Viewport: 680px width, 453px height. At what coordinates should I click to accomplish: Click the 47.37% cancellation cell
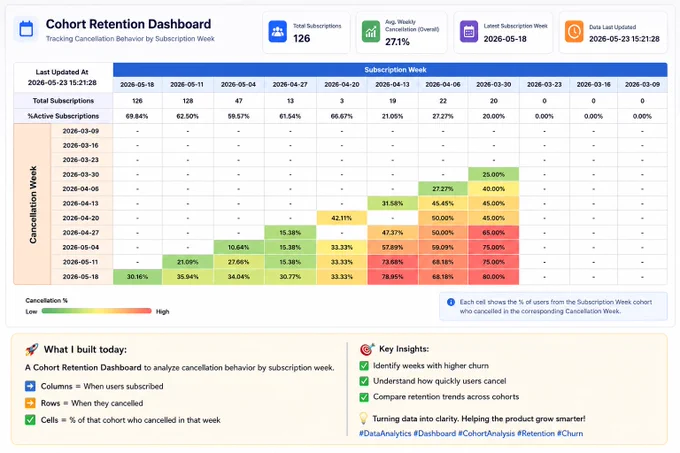click(x=392, y=232)
